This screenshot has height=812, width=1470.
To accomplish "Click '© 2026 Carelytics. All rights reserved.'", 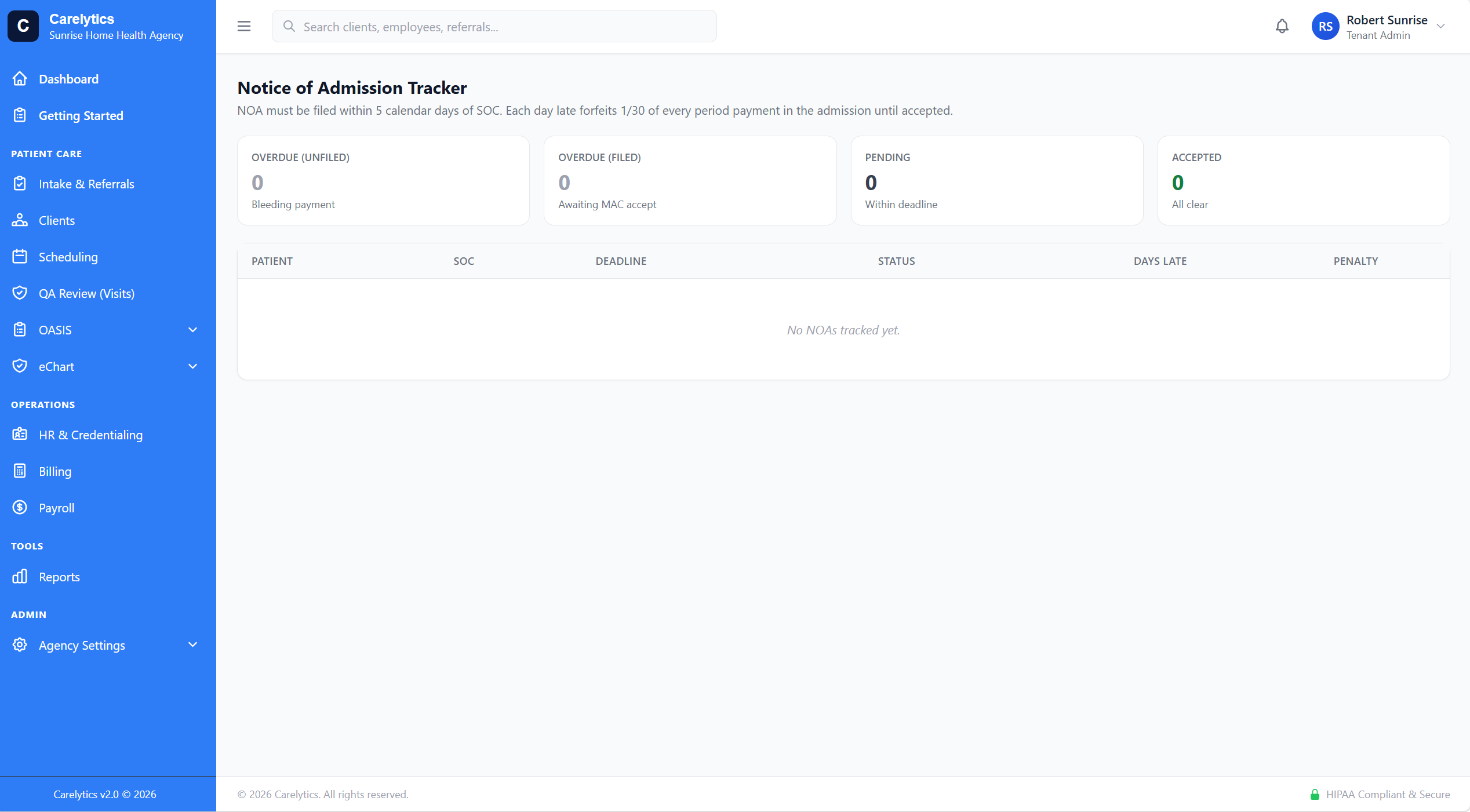I will [323, 794].
